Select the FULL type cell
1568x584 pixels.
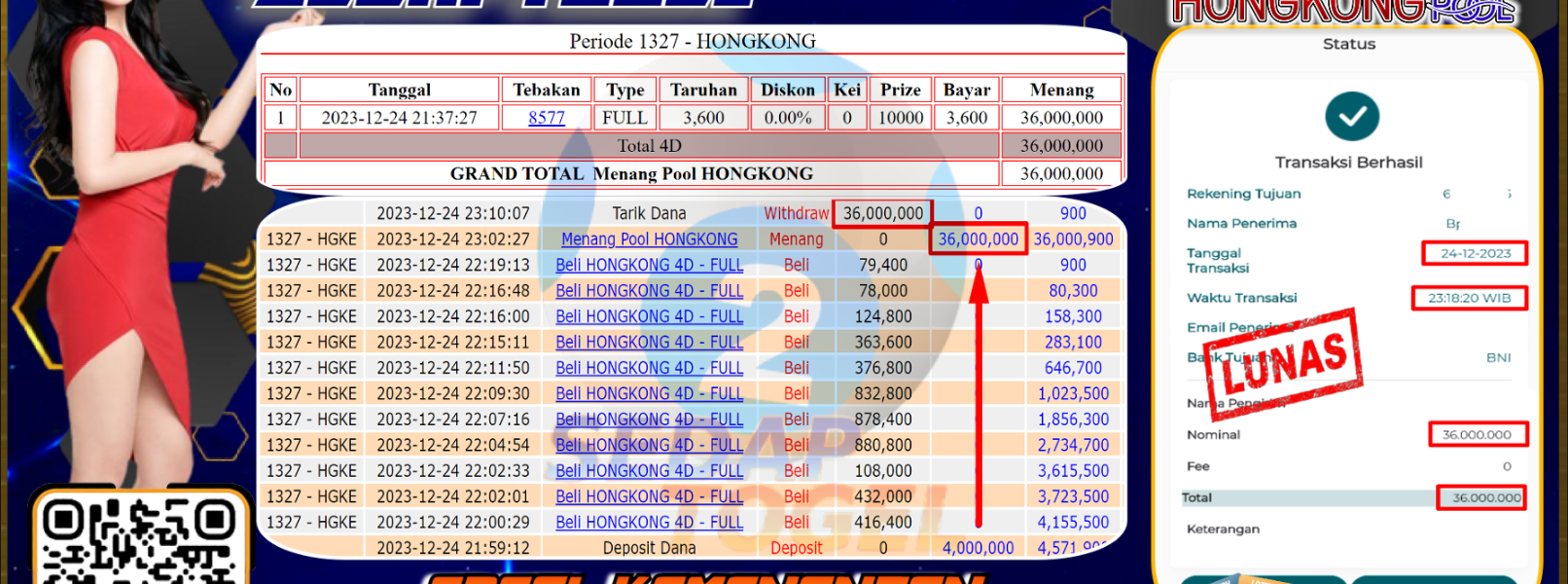pyautogui.click(x=624, y=118)
